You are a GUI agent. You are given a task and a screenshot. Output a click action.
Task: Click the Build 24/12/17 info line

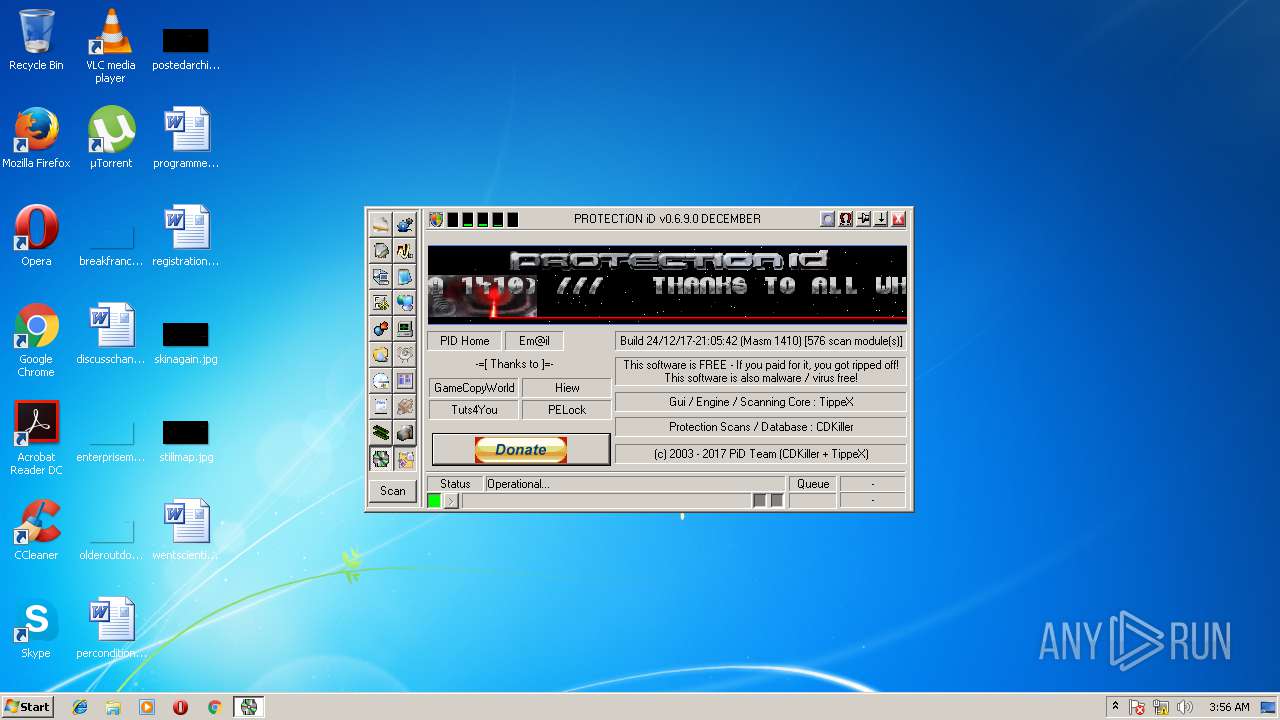(x=761, y=341)
